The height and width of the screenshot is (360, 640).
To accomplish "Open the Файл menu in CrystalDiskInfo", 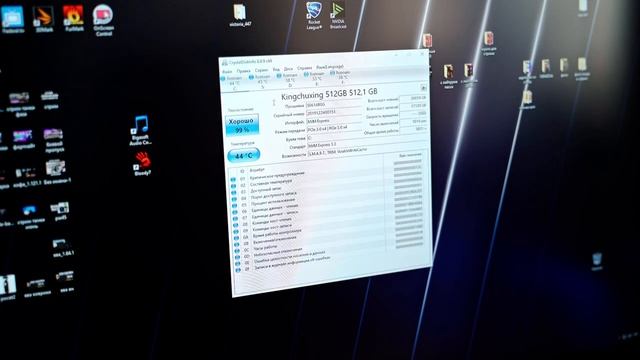I will [x=227, y=72].
